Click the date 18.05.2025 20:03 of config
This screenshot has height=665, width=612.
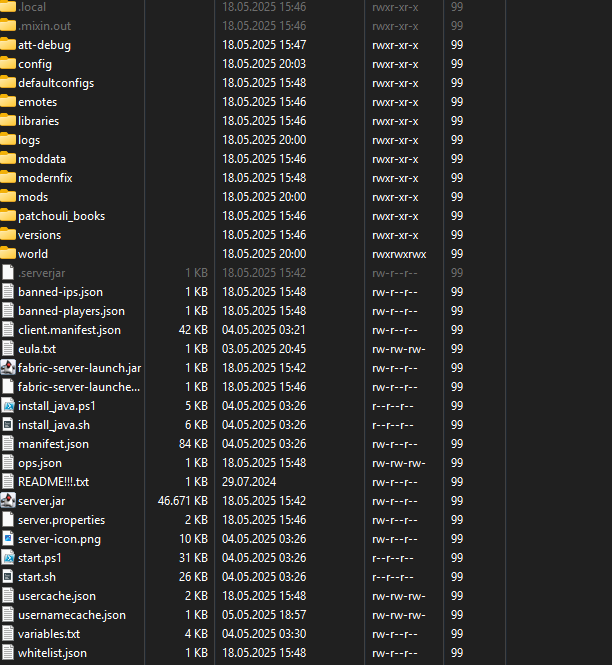point(264,64)
